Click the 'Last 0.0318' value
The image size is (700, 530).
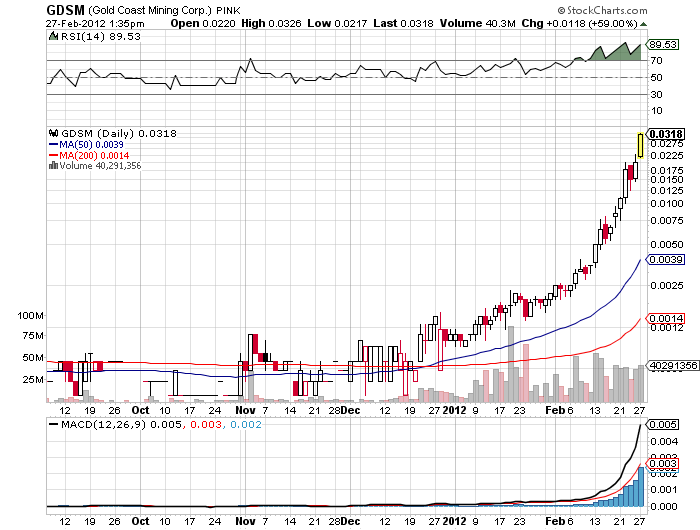[x=403, y=23]
